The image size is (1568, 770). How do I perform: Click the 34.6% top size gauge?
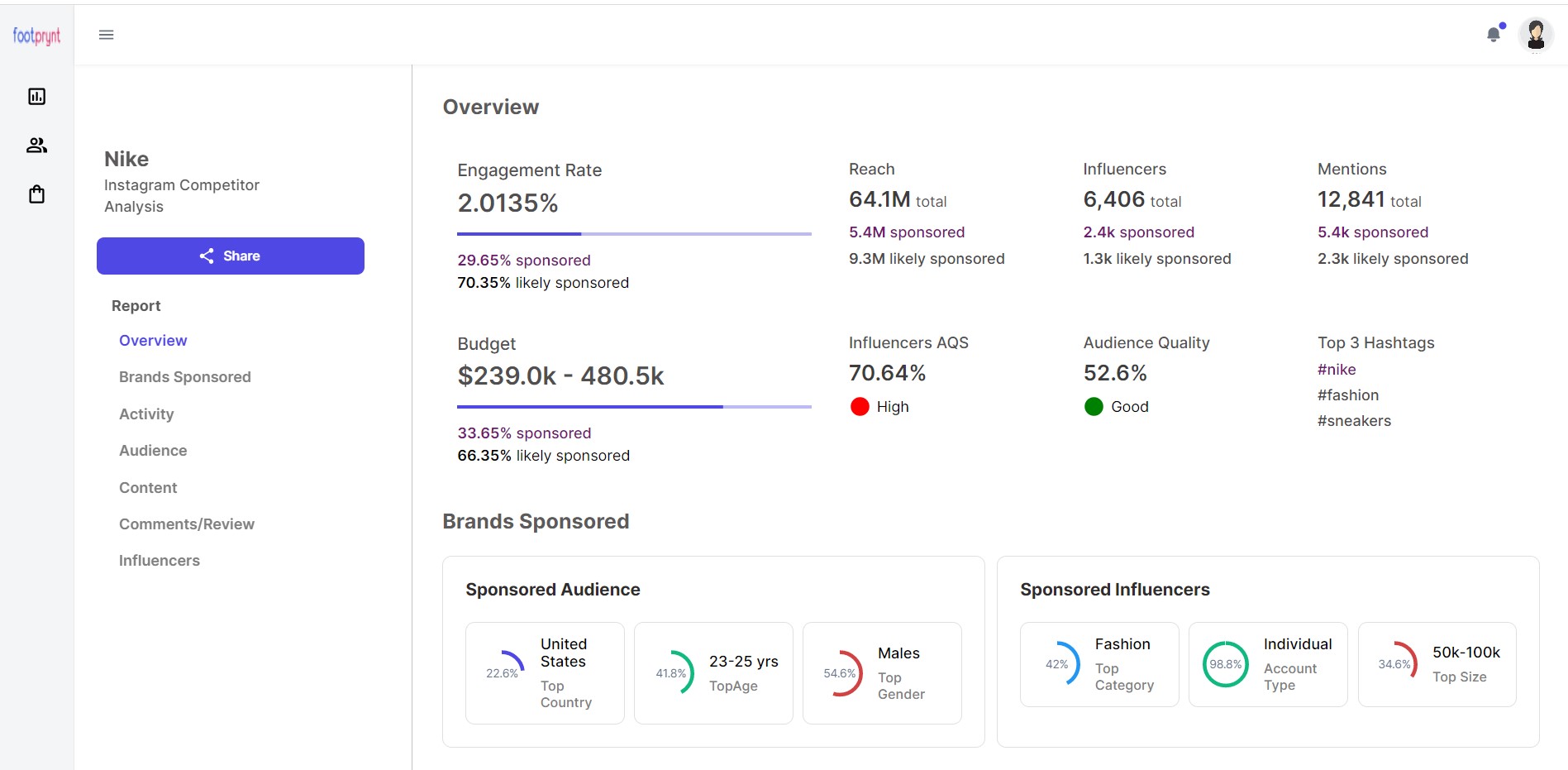1395,664
